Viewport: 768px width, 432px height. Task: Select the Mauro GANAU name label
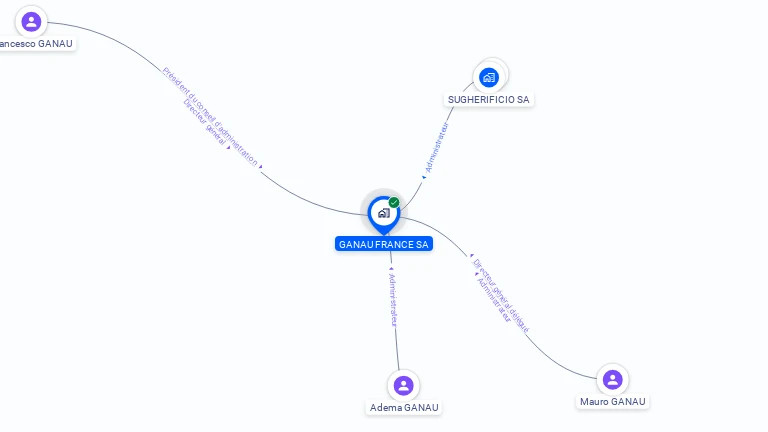(613, 402)
